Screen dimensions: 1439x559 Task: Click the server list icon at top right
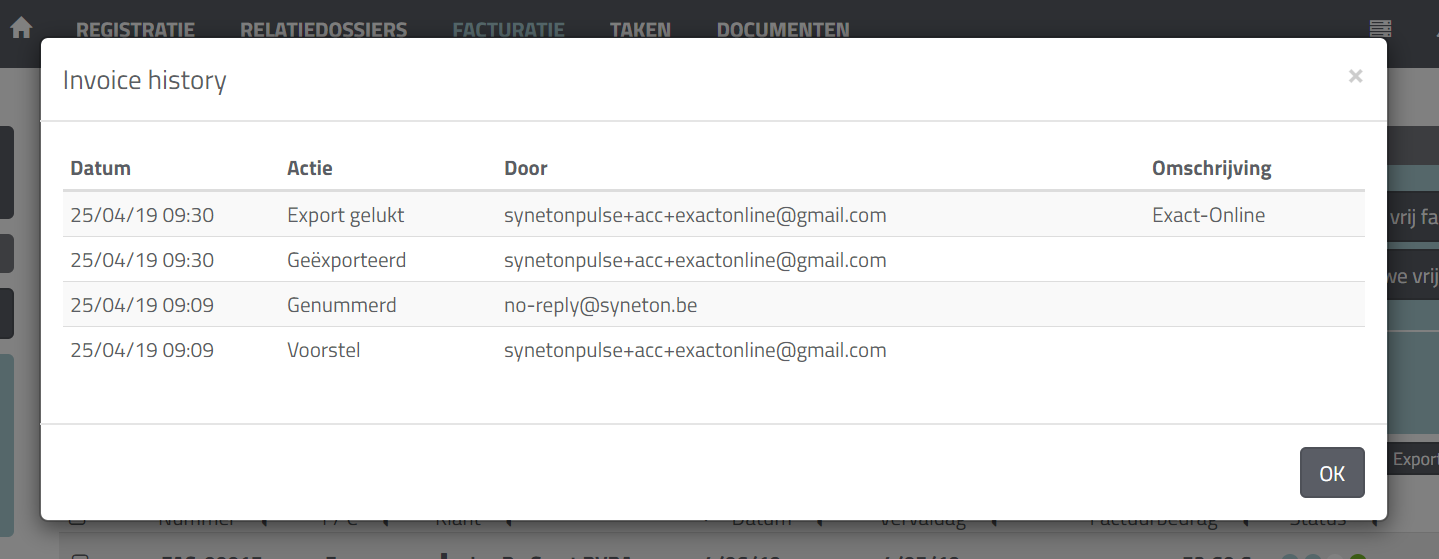(x=1381, y=28)
